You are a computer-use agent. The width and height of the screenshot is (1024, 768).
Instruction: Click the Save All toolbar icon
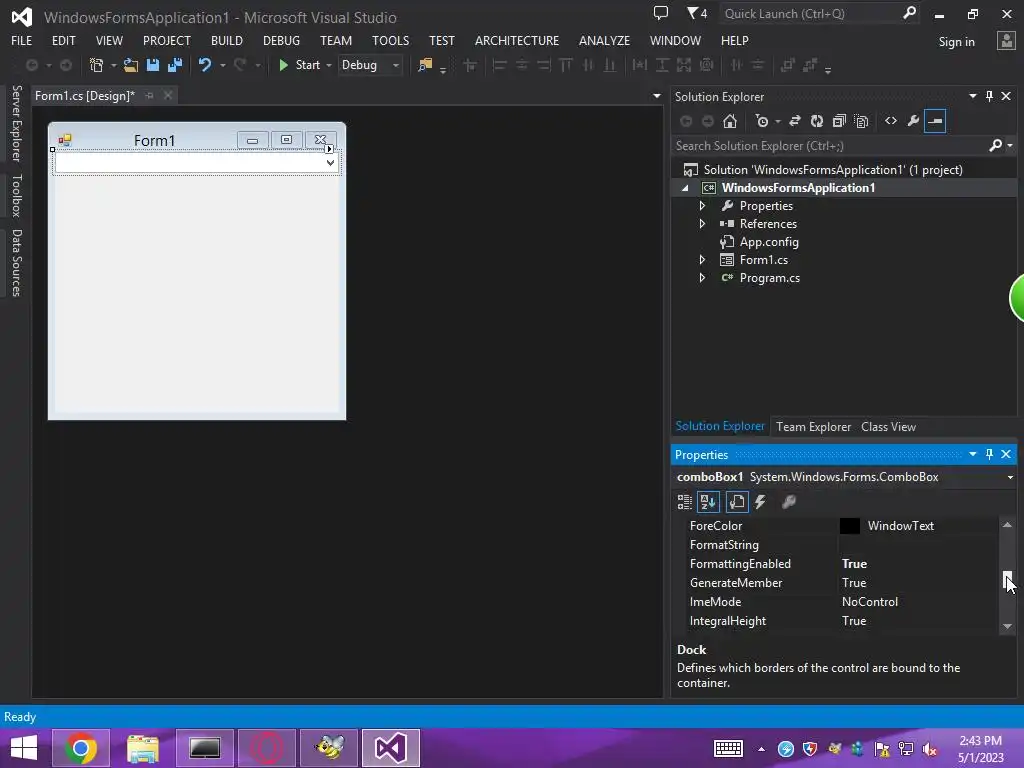tap(174, 65)
